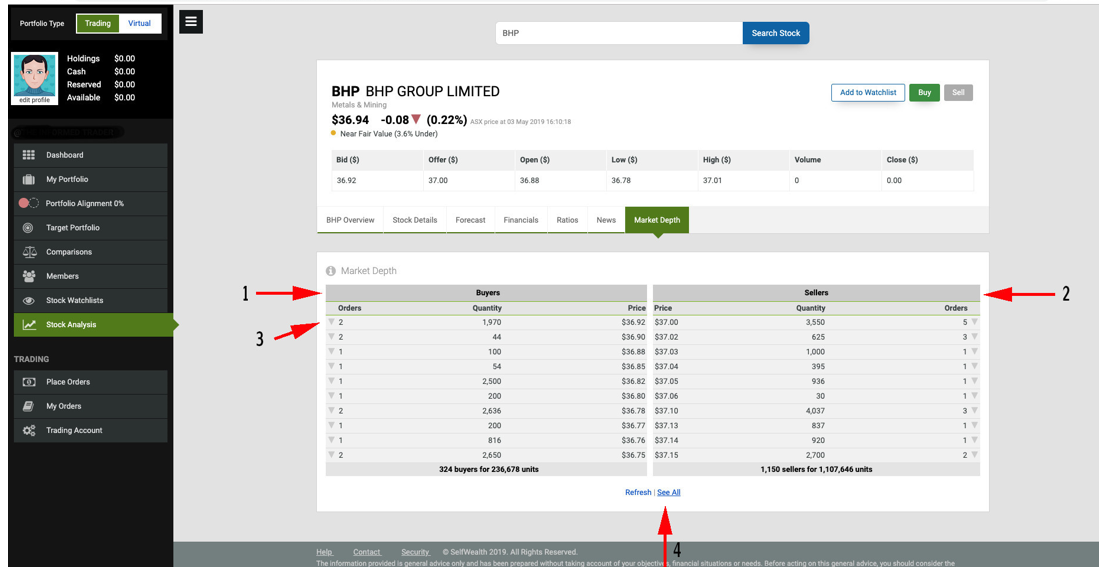Screen dimensions: 1099x567
Task: Click the Refresh link
Action: 638,493
